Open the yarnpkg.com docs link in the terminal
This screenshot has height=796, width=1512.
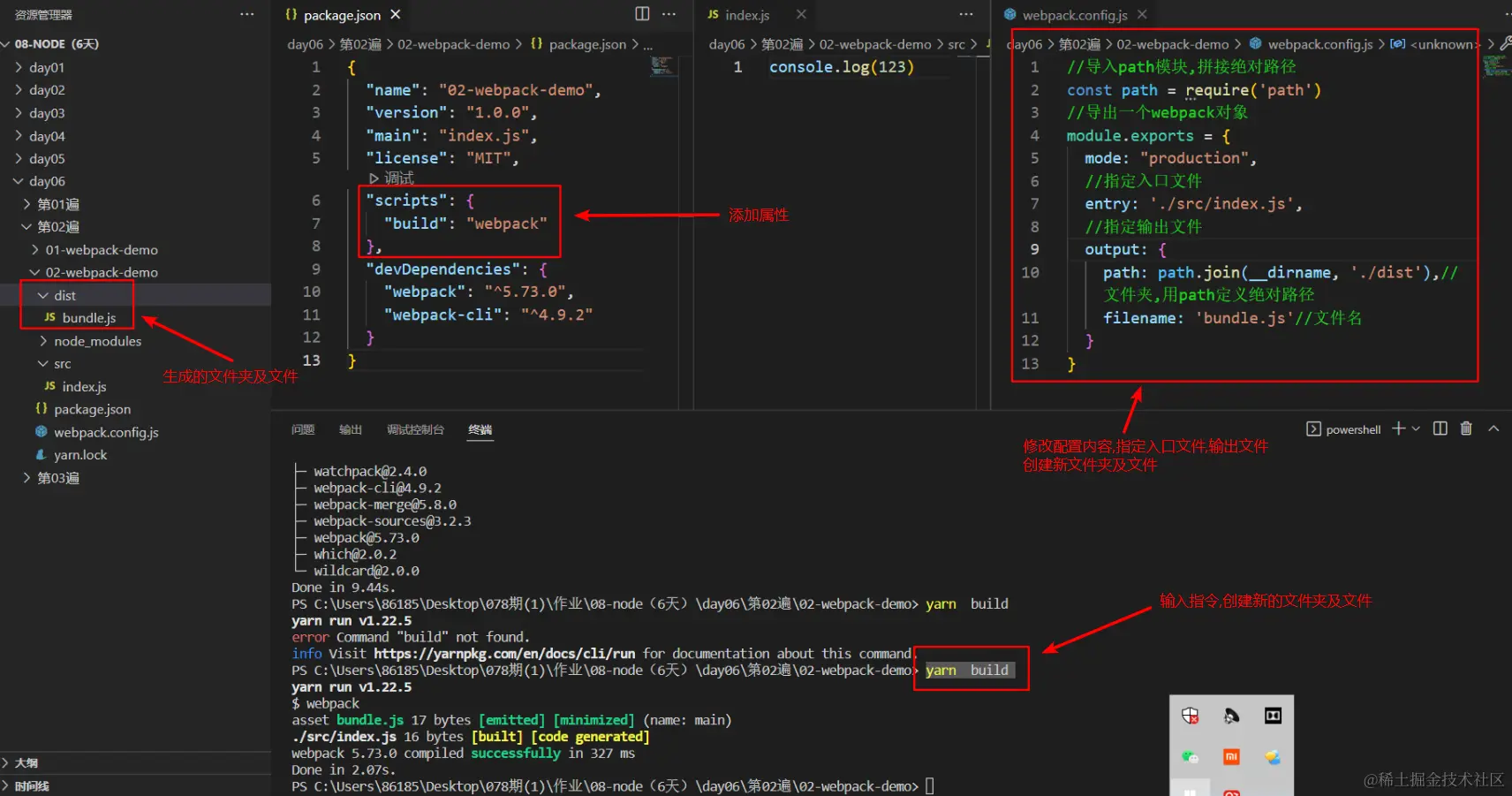504,654
